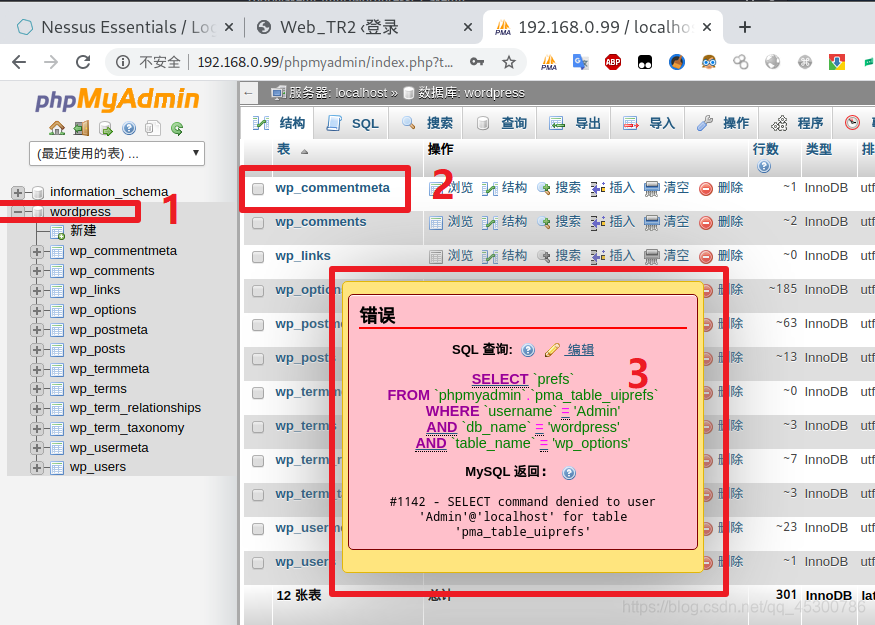Click the log out door icon
The width and height of the screenshot is (875, 625).
[x=81, y=128]
